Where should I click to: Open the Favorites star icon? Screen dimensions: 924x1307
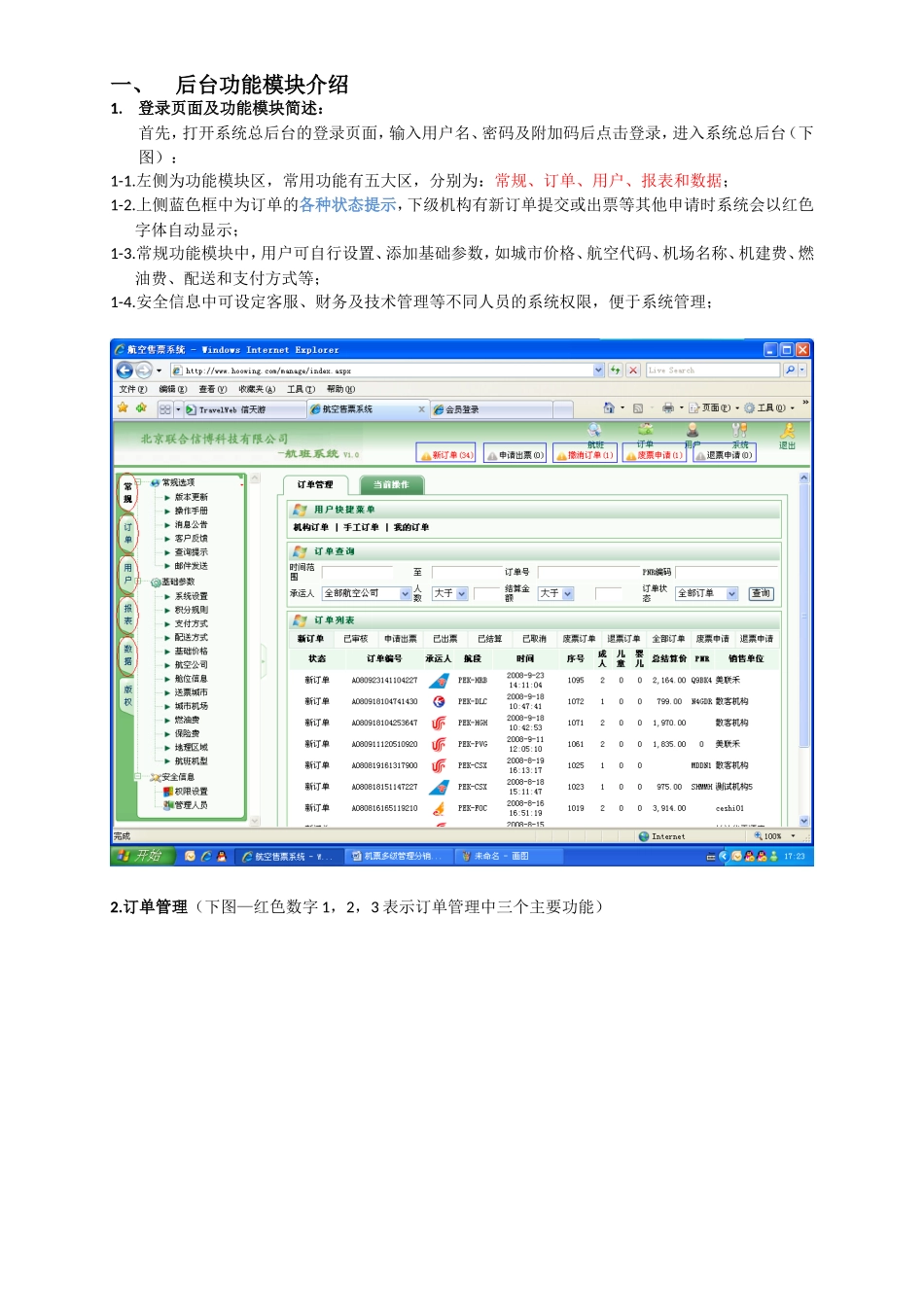[123, 408]
